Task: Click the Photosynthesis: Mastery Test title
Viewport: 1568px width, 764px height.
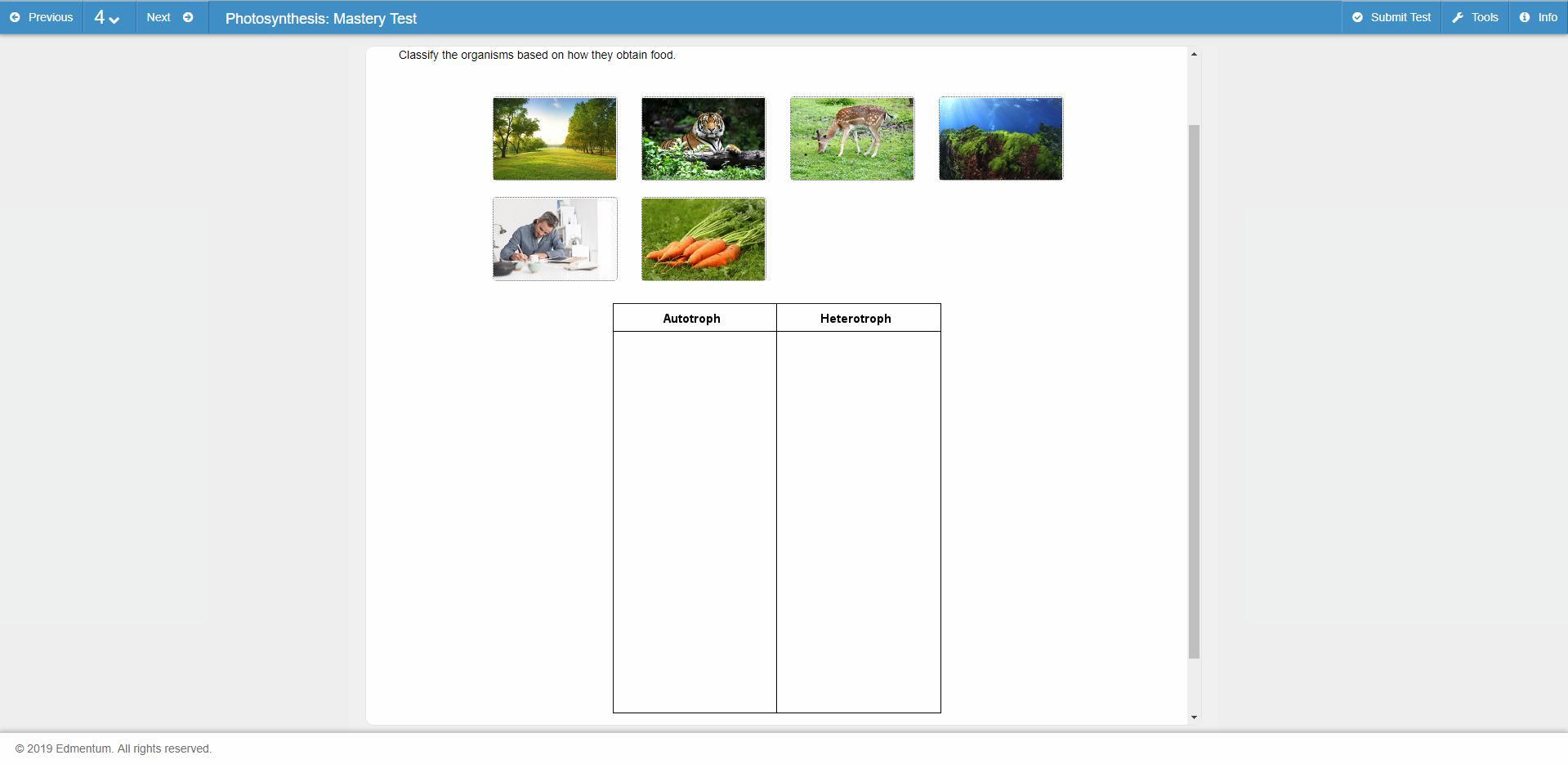Action: [321, 18]
